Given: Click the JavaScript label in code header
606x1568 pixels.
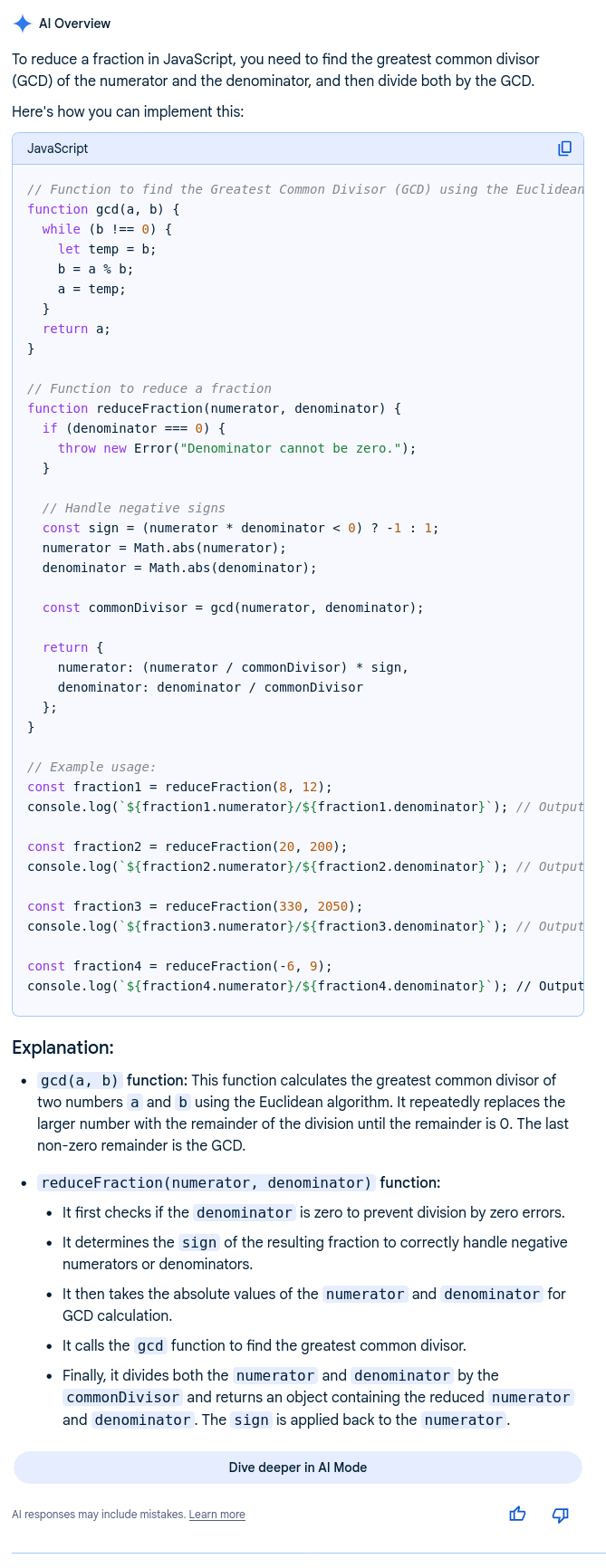Looking at the screenshot, I should point(58,148).
